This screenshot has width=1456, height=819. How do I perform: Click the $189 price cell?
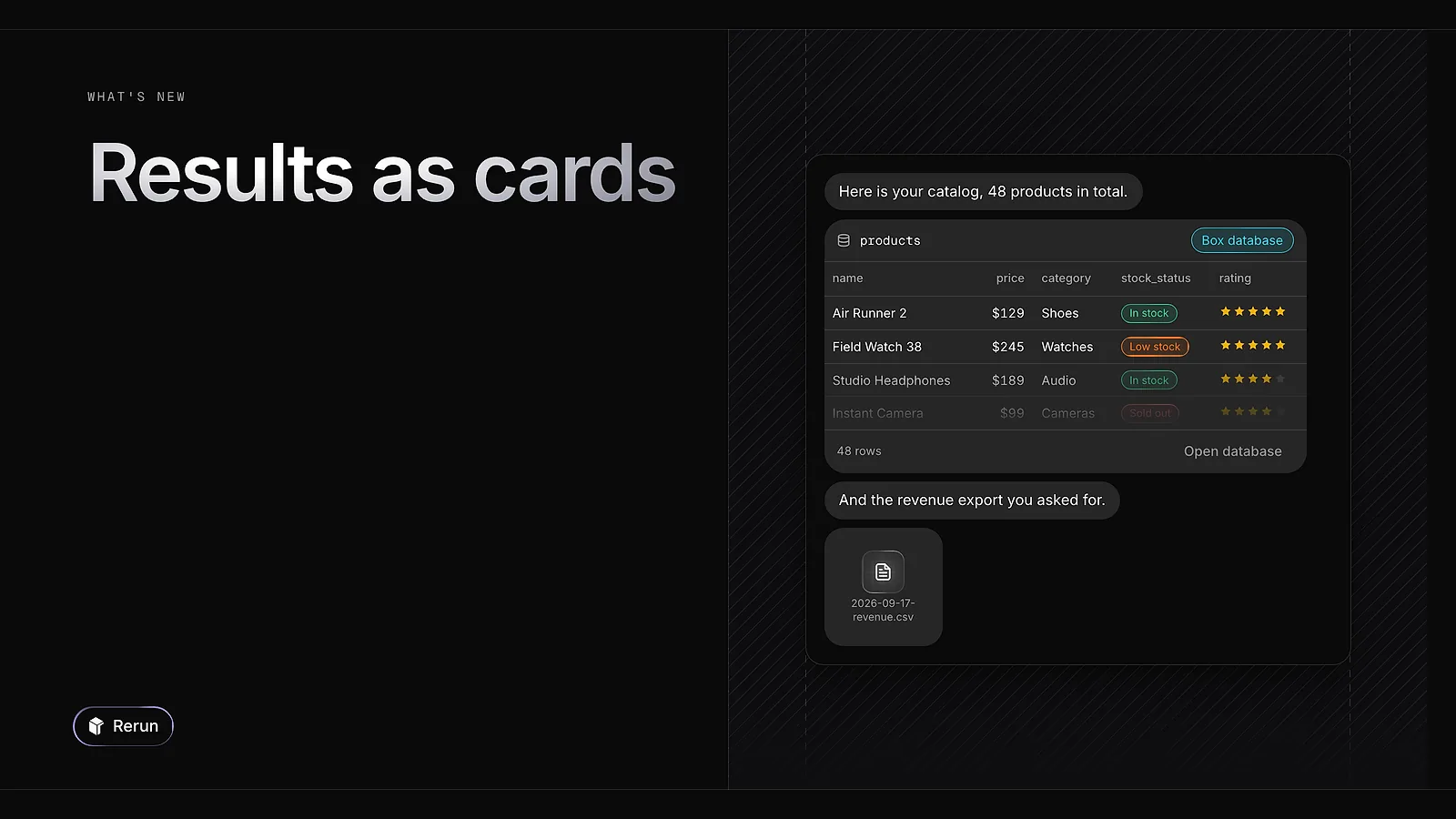pos(1007,380)
